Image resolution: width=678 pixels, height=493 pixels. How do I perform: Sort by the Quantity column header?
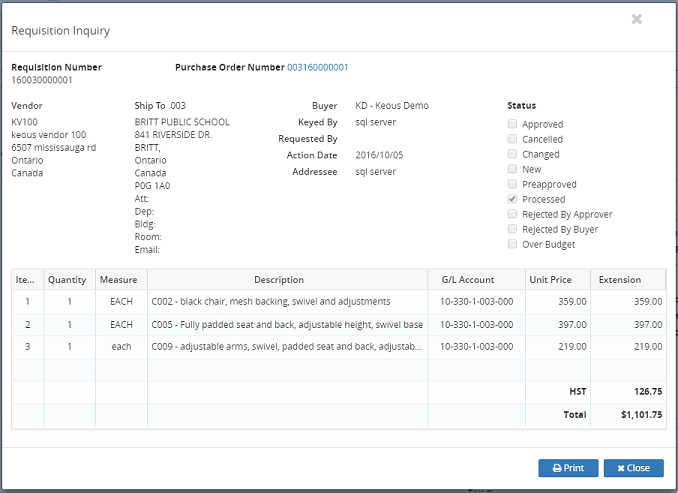pos(67,280)
